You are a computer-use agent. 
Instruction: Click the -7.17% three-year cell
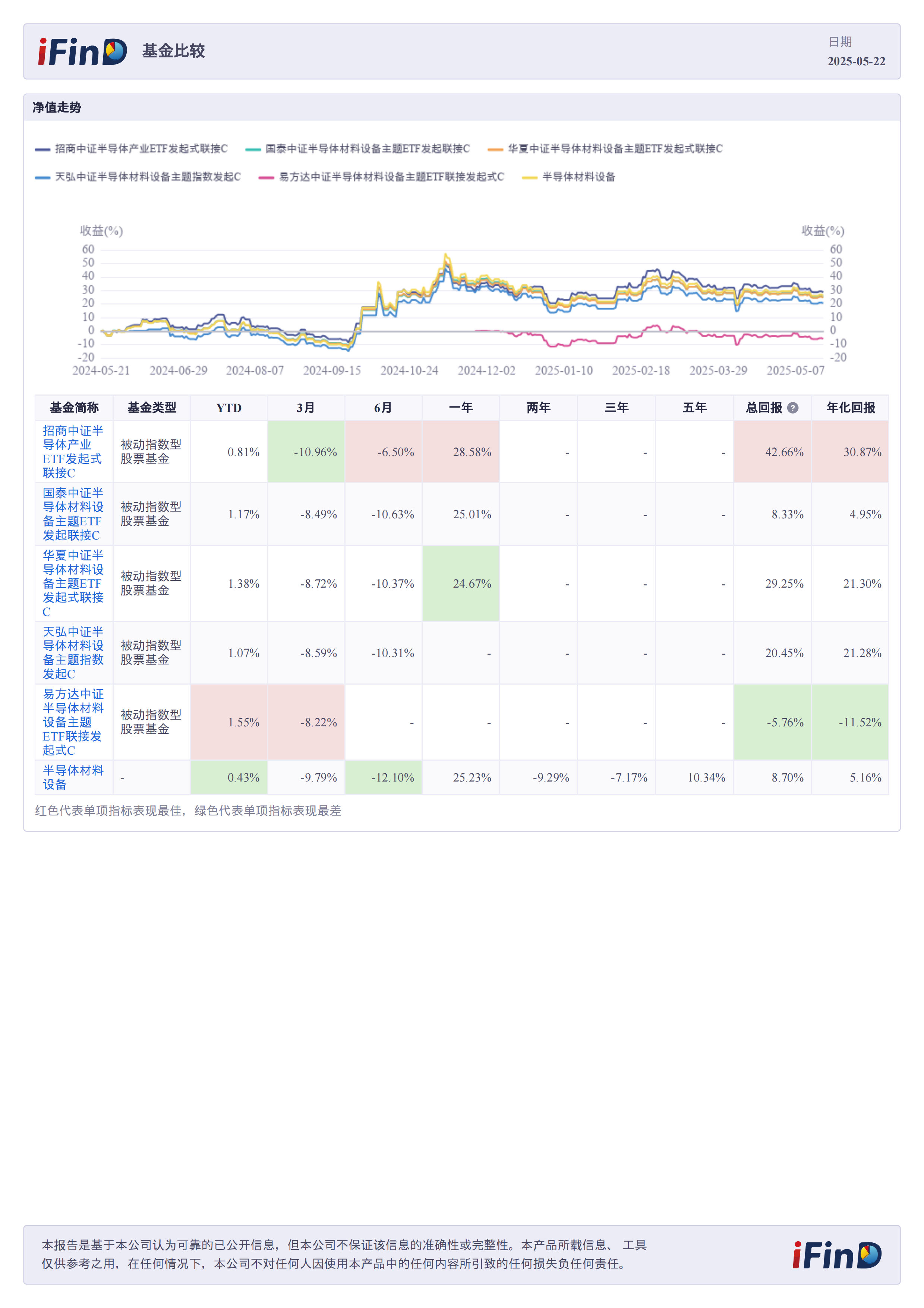[x=616, y=777]
